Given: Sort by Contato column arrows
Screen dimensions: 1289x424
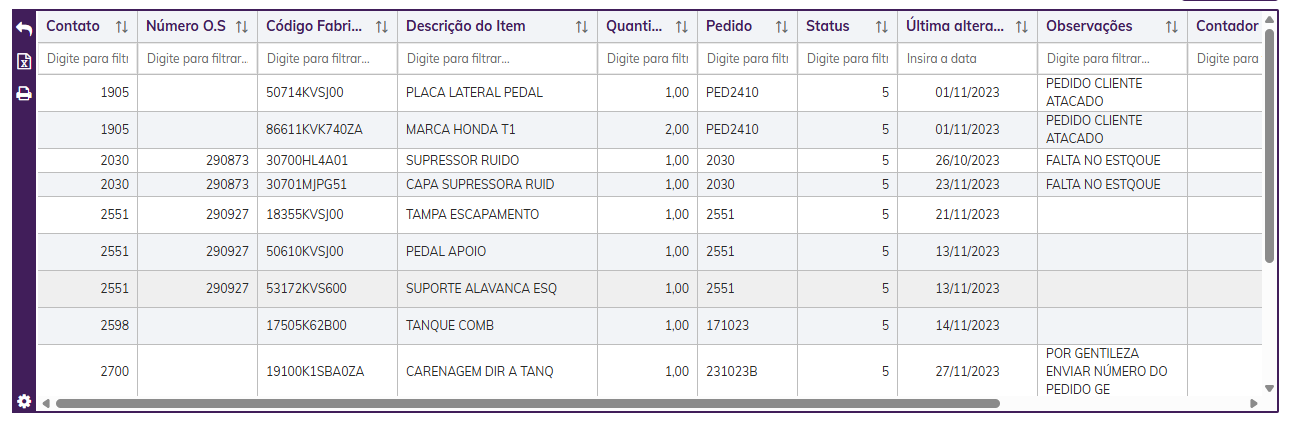Looking at the screenshot, I should coord(122,27).
